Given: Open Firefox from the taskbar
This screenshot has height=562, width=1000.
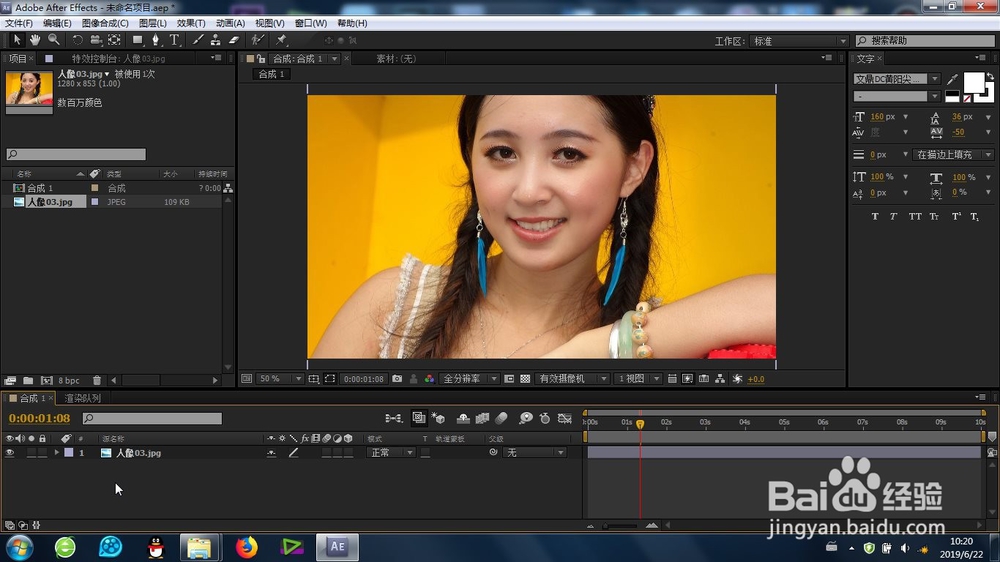Looking at the screenshot, I should [246, 547].
